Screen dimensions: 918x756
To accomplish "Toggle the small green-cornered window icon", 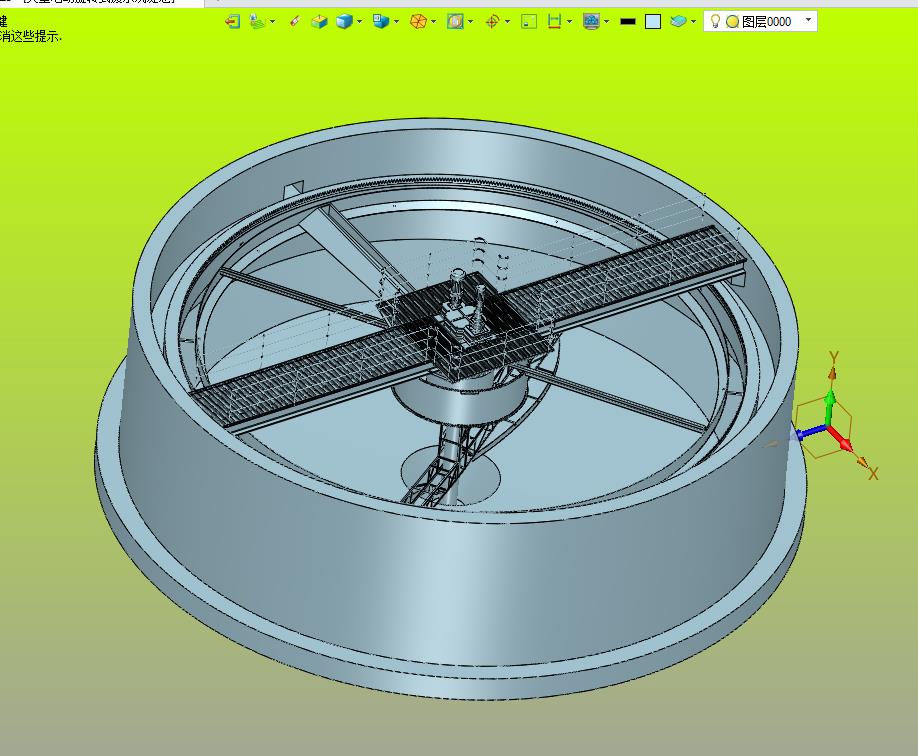I will point(529,21).
